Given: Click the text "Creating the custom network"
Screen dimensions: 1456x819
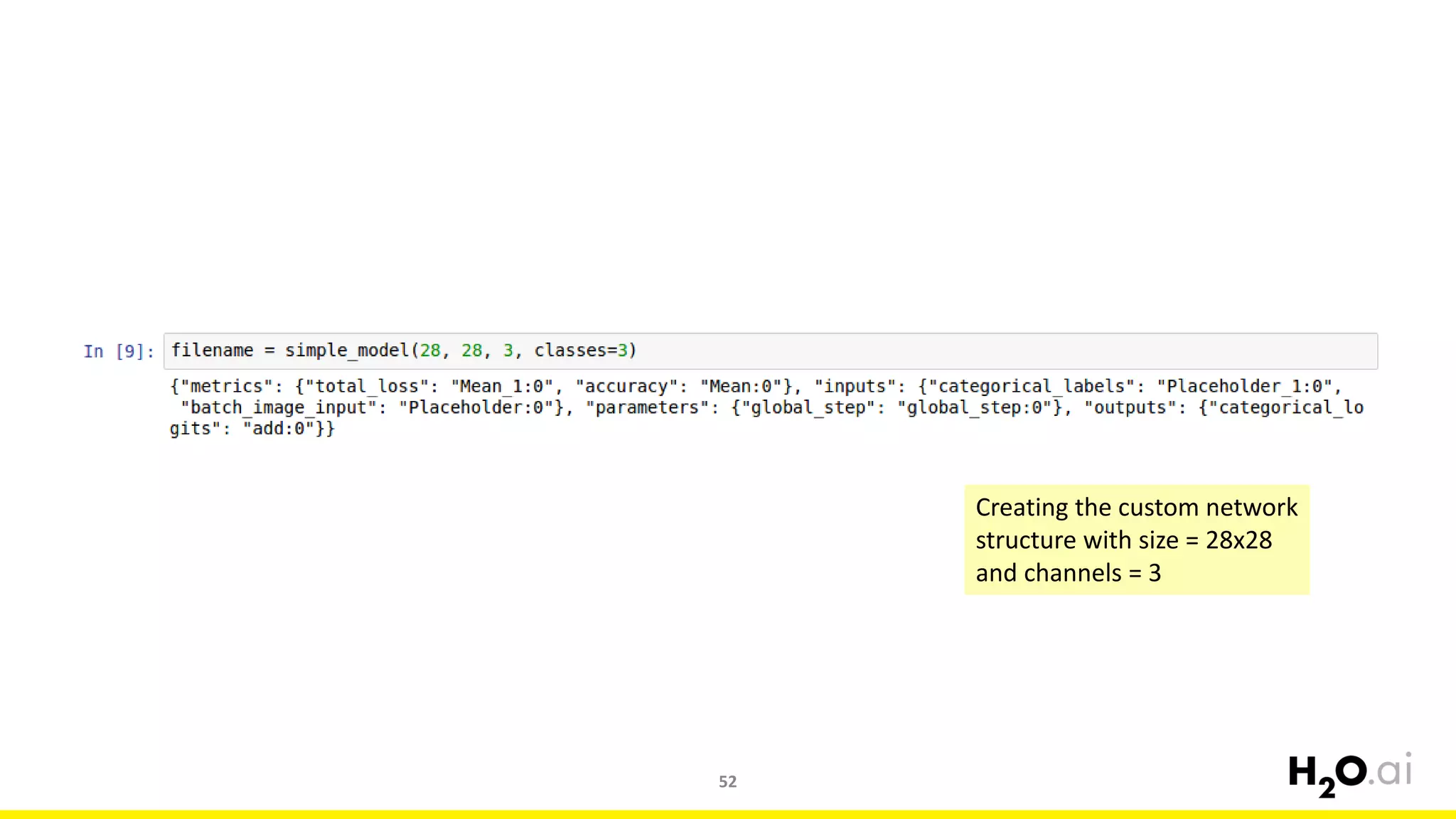Looking at the screenshot, I should (x=1136, y=508).
